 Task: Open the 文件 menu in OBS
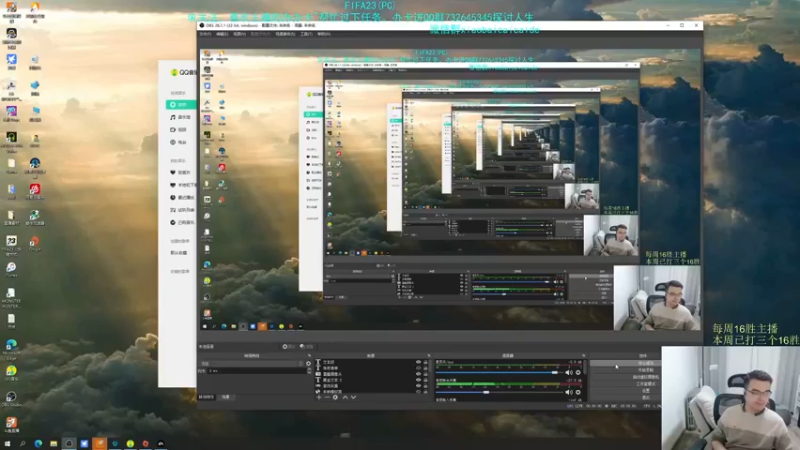205,34
